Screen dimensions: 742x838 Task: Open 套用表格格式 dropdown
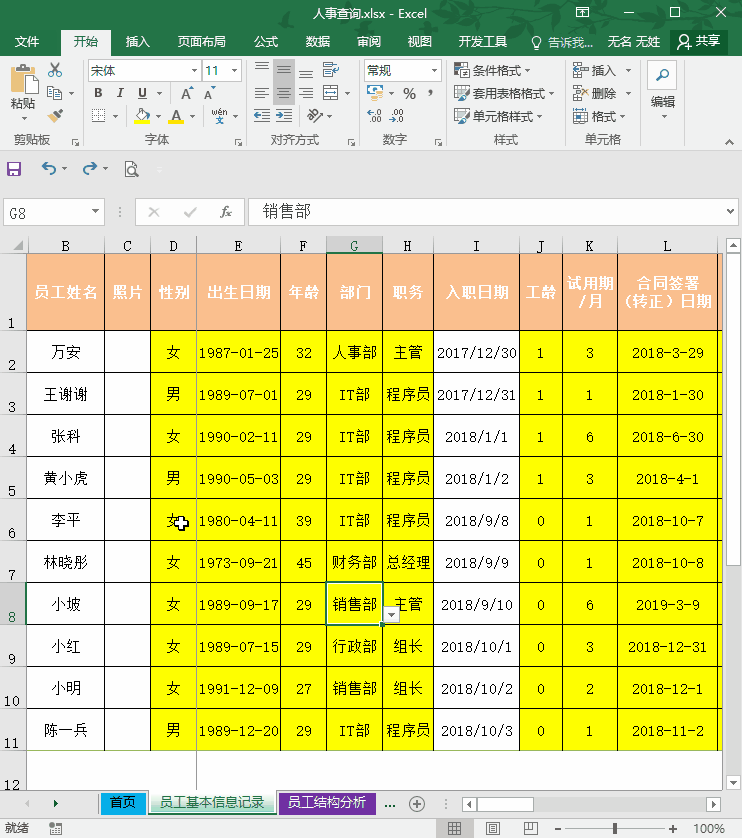point(504,94)
